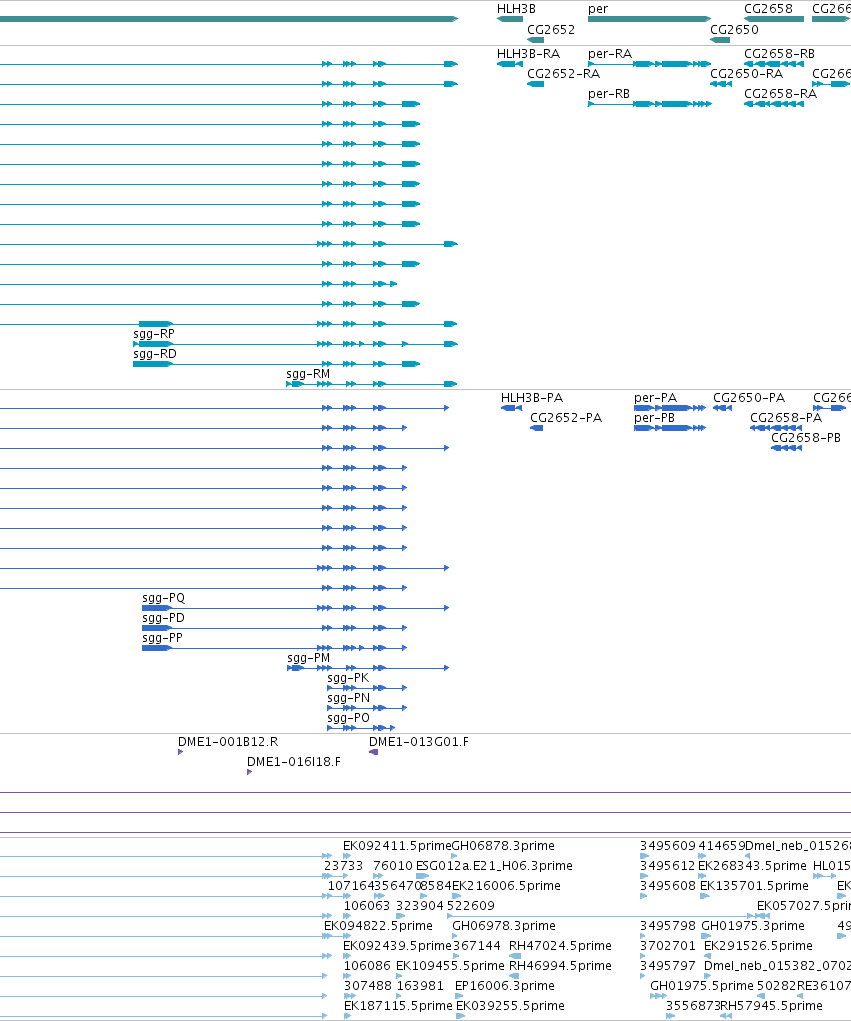Select the per gene bar in top track

pos(649,19)
